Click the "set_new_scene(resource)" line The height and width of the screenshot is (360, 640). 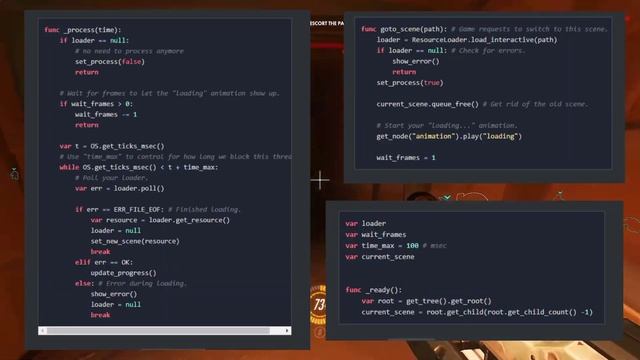[135, 241]
